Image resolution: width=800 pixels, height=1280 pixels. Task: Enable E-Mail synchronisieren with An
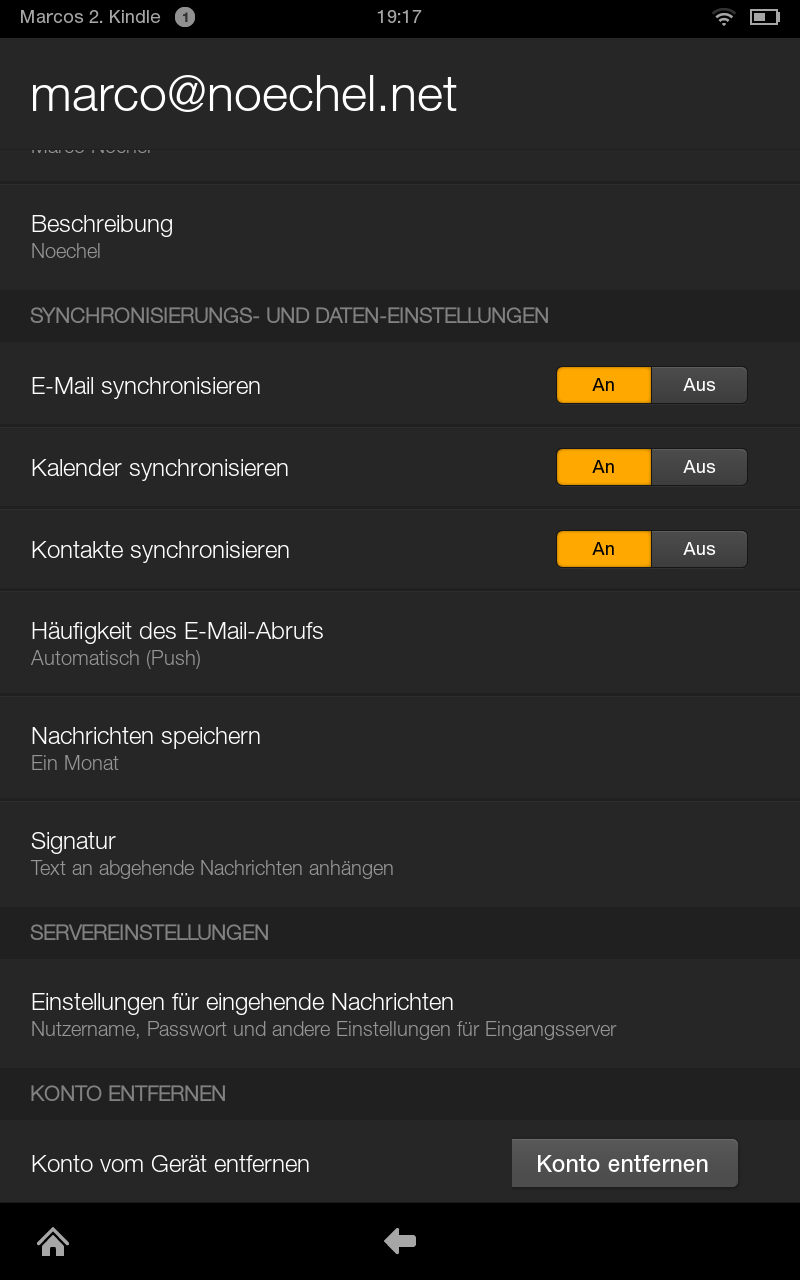coord(604,385)
